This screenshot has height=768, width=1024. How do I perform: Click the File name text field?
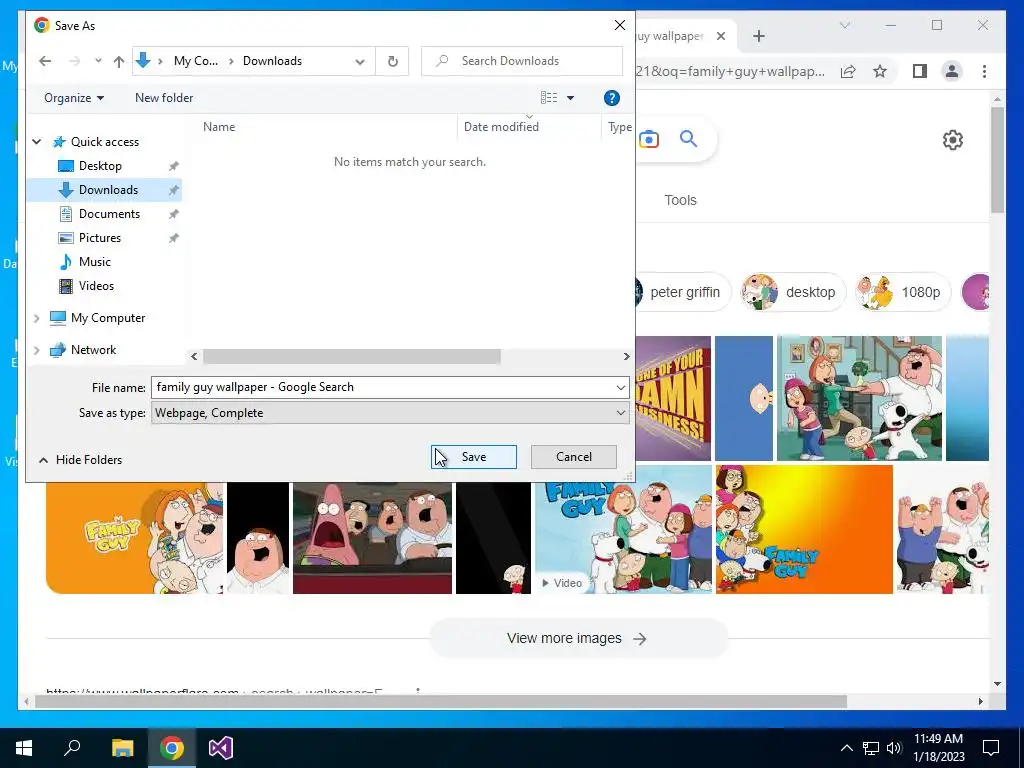pyautogui.click(x=383, y=387)
